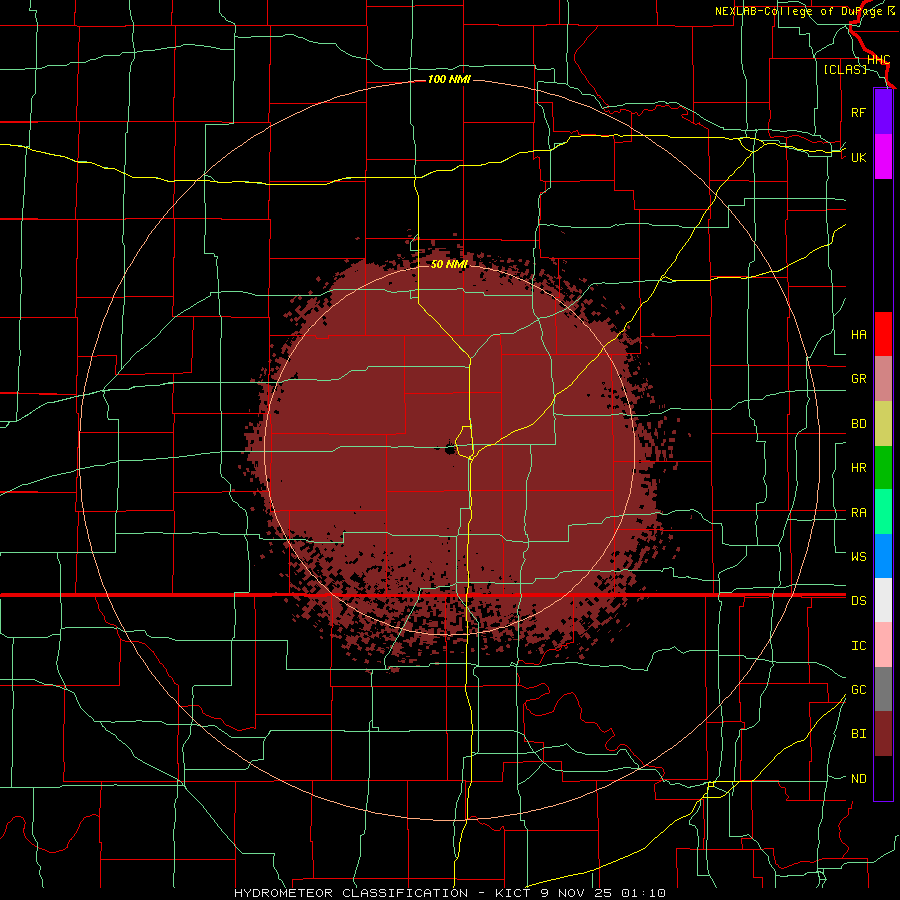The height and width of the screenshot is (900, 900).
Task: Click the blue WS legend color swatch
Action: click(883, 556)
